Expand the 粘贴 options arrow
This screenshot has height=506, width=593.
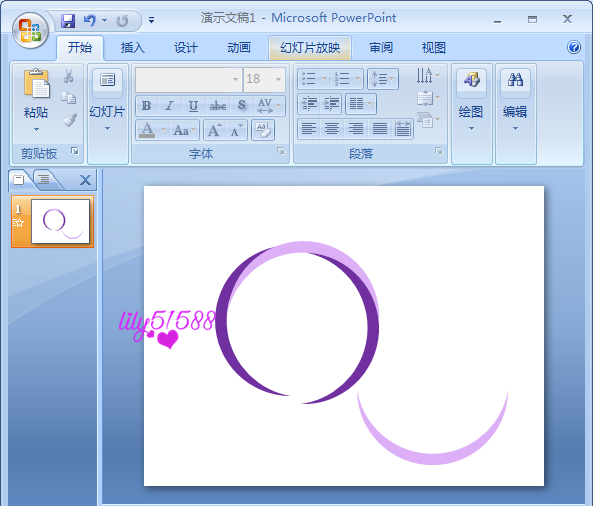point(36,129)
